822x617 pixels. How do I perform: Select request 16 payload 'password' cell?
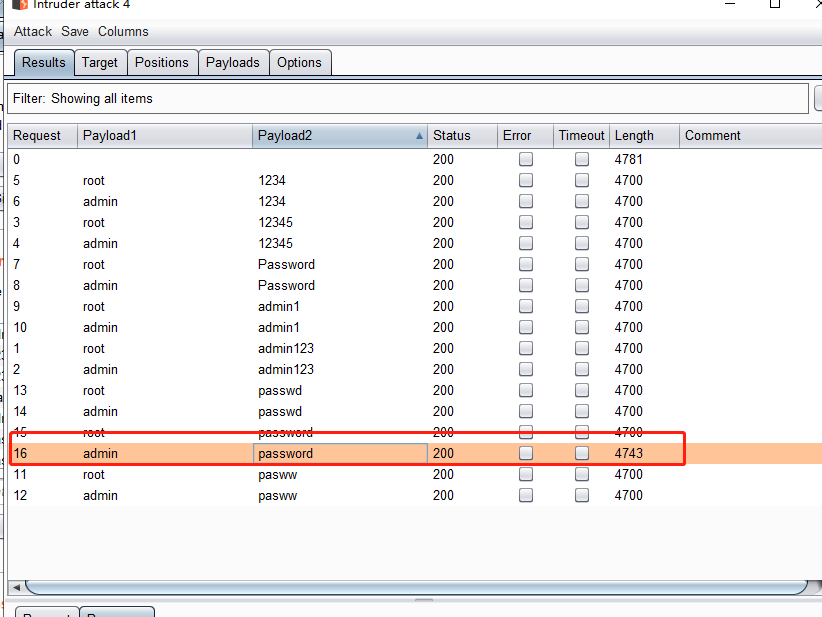[340, 453]
